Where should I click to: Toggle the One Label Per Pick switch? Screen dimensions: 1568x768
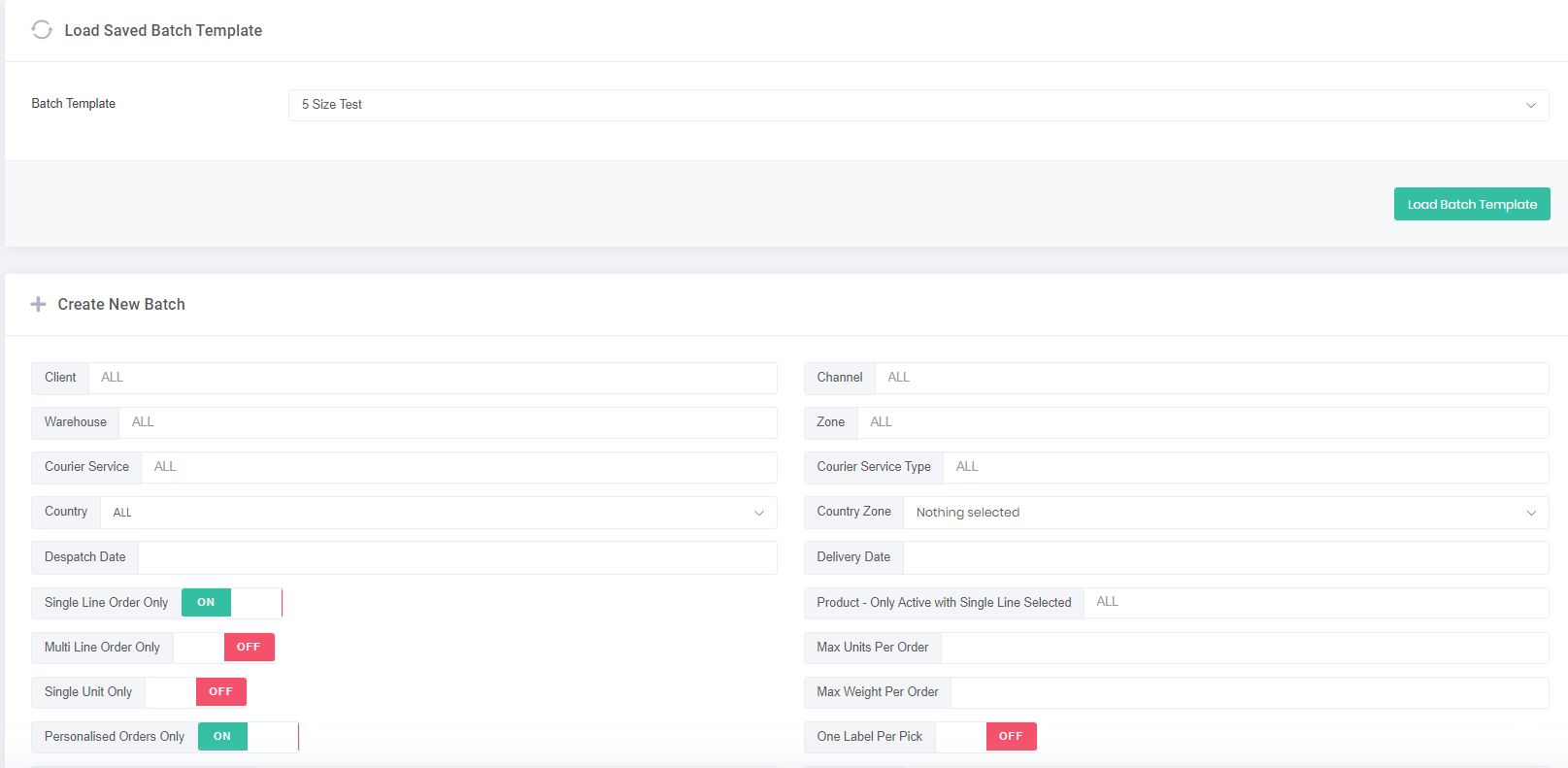[986, 737]
